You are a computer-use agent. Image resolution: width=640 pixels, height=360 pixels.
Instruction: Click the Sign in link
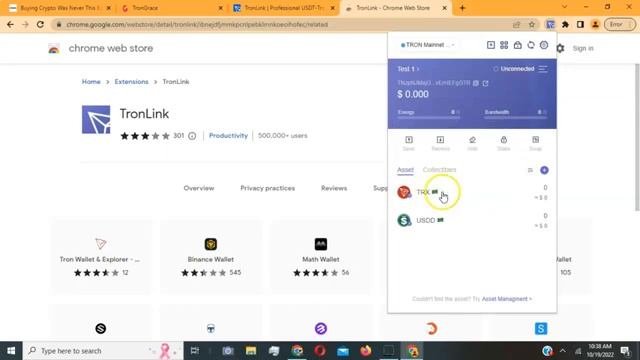583,48
